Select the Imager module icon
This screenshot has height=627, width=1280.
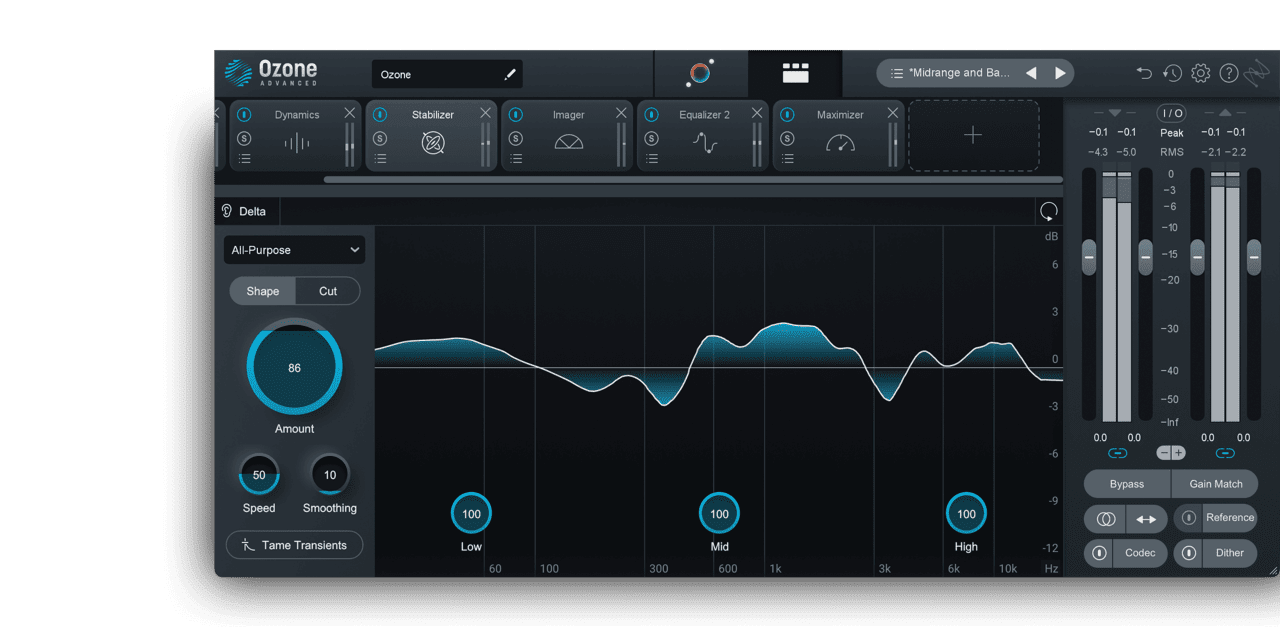(569, 143)
